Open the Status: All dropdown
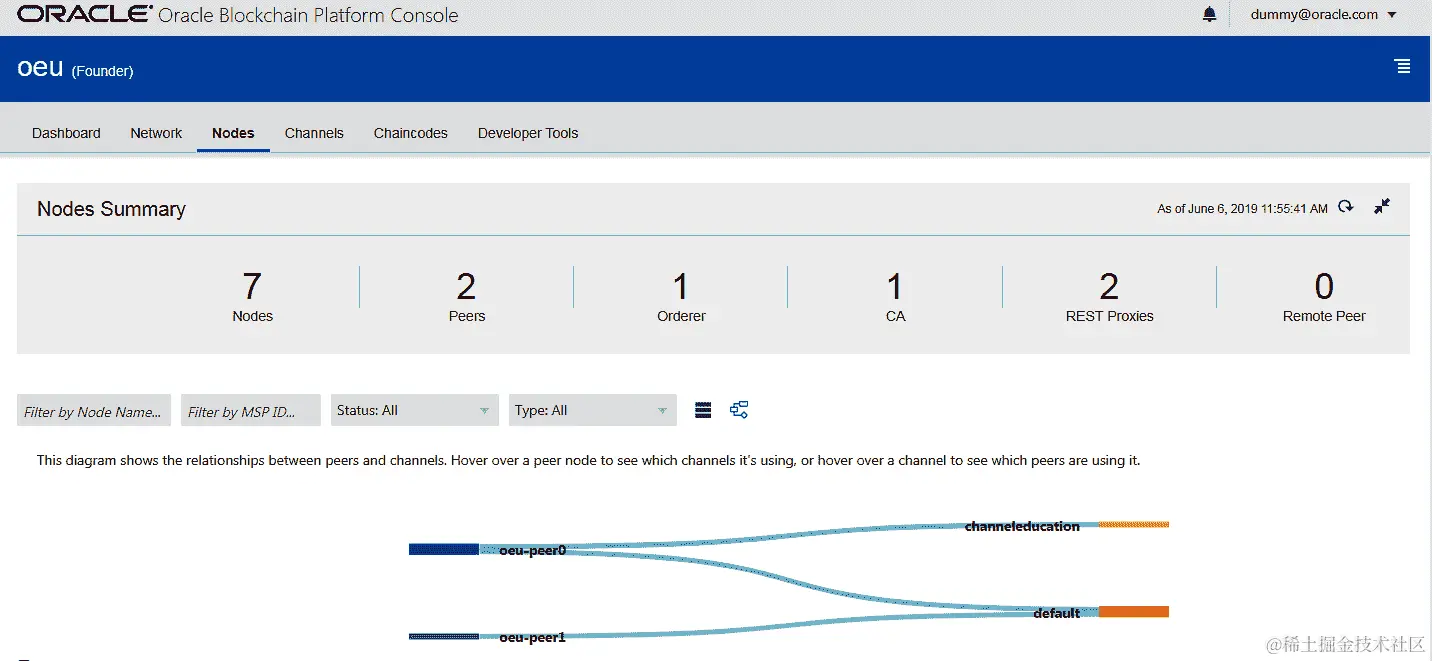The height and width of the screenshot is (661, 1432). 415,410
